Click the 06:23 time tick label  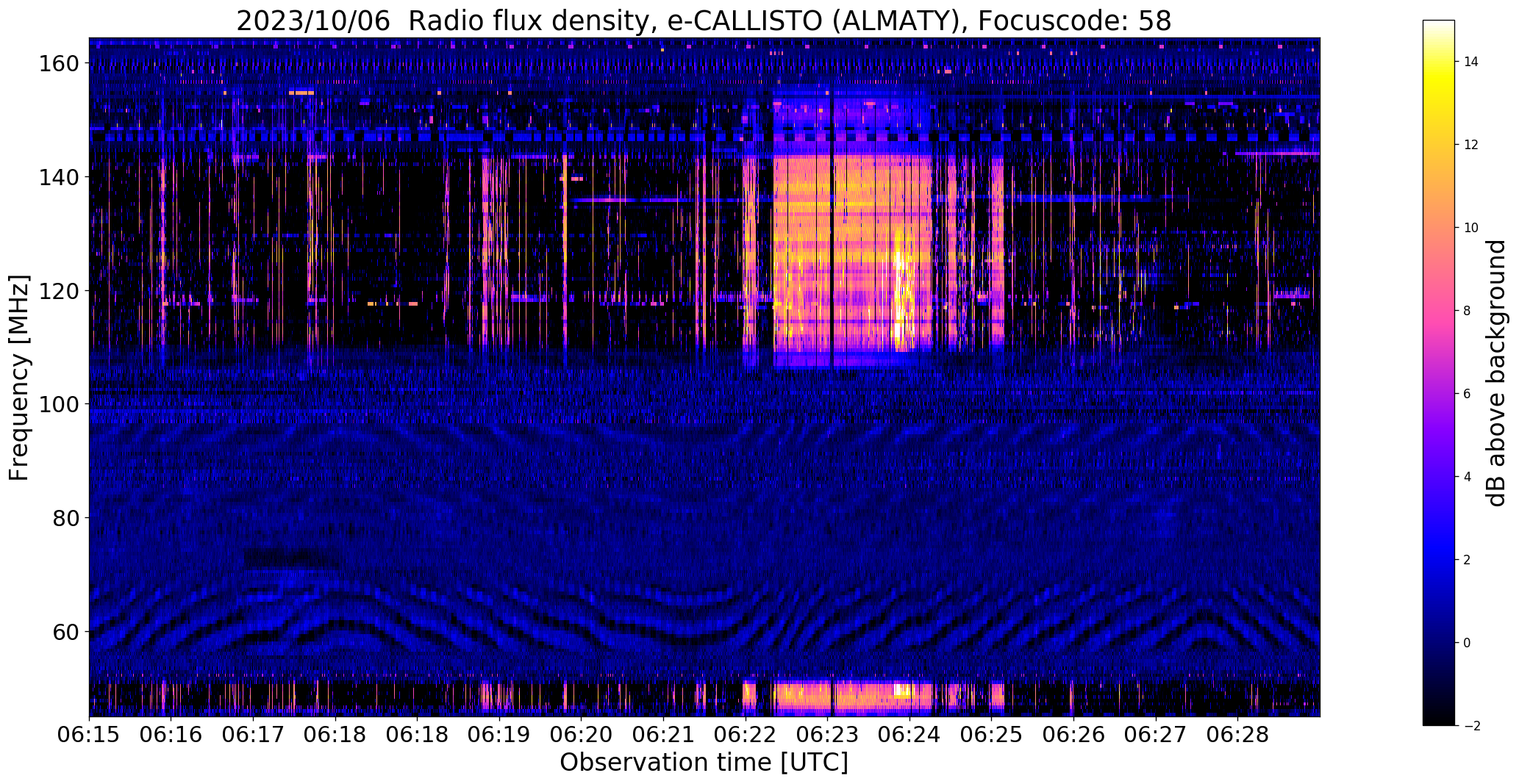(x=828, y=736)
